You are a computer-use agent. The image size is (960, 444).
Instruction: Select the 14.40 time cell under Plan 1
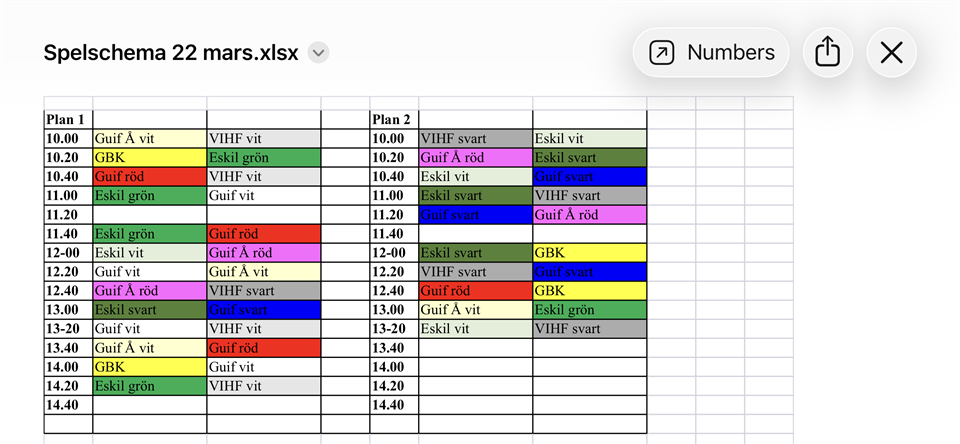[x=68, y=405]
